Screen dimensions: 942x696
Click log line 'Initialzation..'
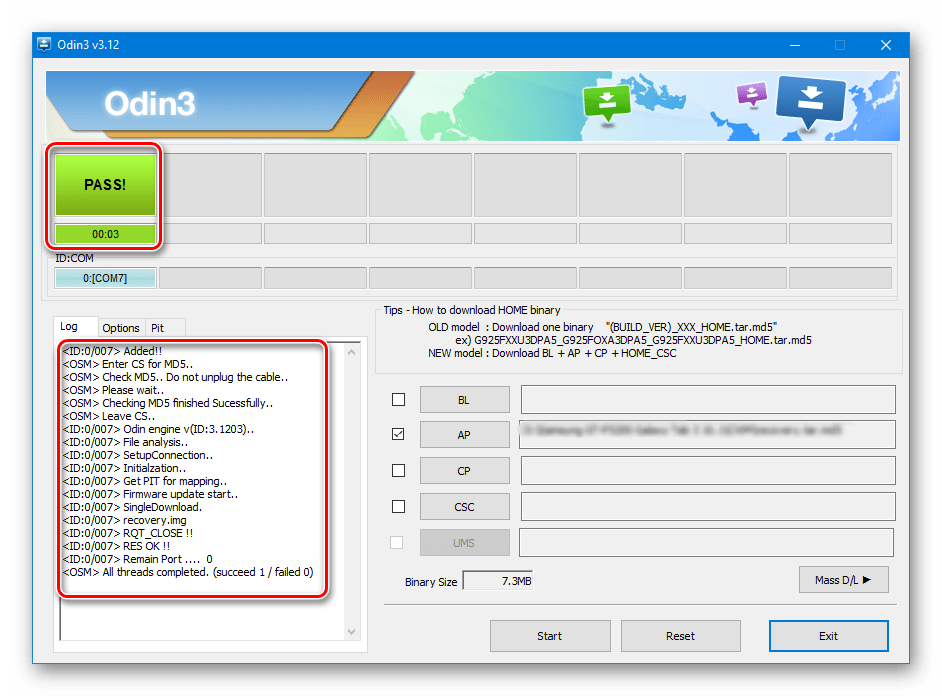pyautogui.click(x=124, y=468)
